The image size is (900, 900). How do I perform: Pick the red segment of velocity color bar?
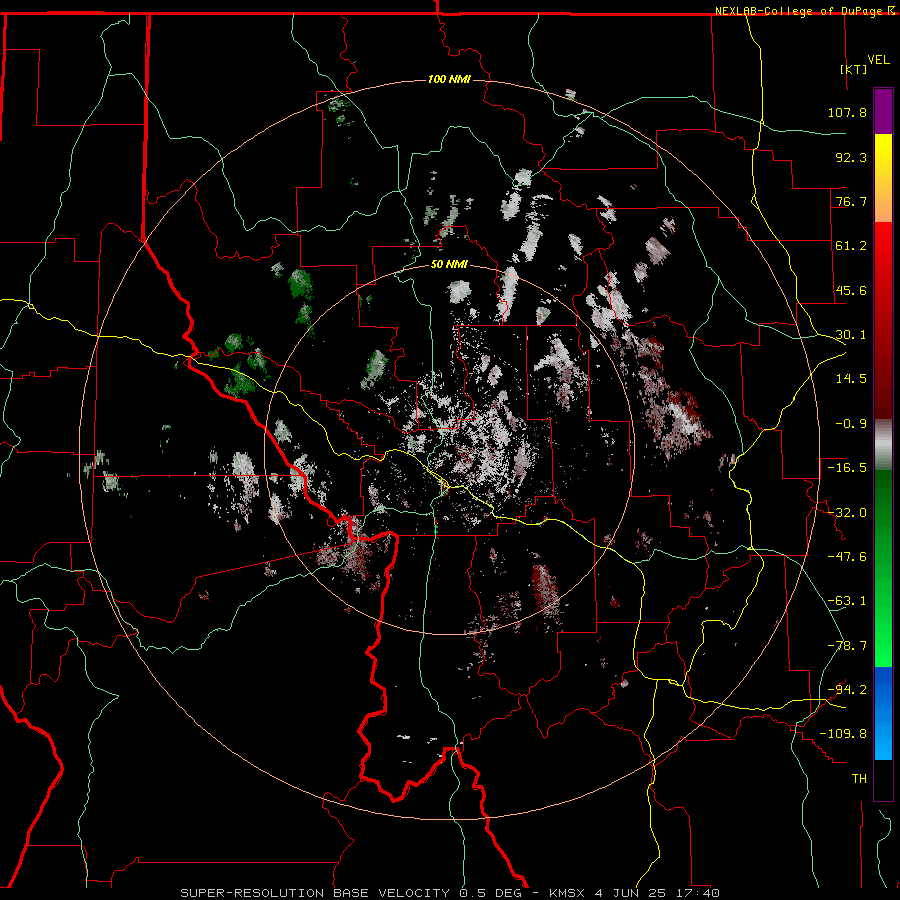(883, 320)
